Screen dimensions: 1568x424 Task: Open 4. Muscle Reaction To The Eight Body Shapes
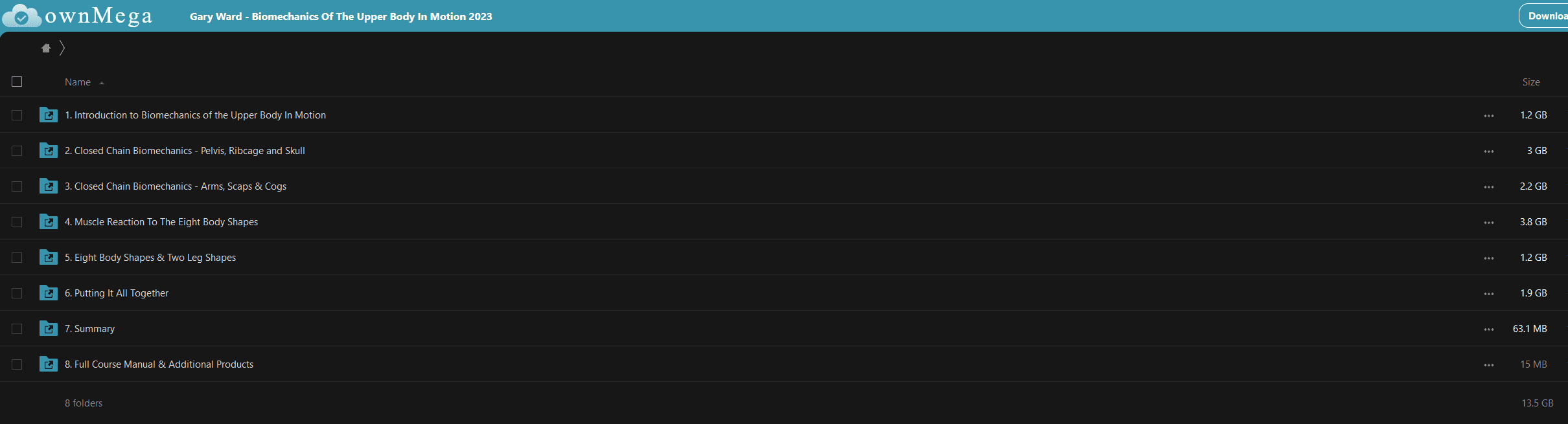(161, 222)
